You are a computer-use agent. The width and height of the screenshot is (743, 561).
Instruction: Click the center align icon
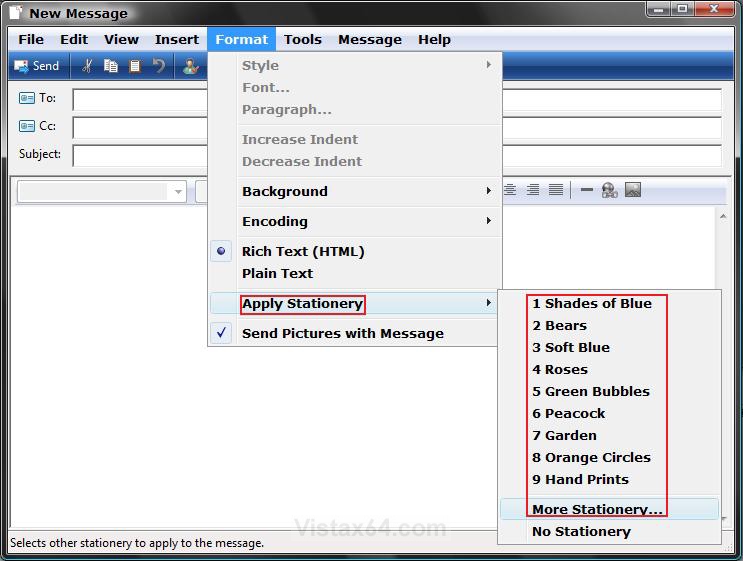point(510,190)
